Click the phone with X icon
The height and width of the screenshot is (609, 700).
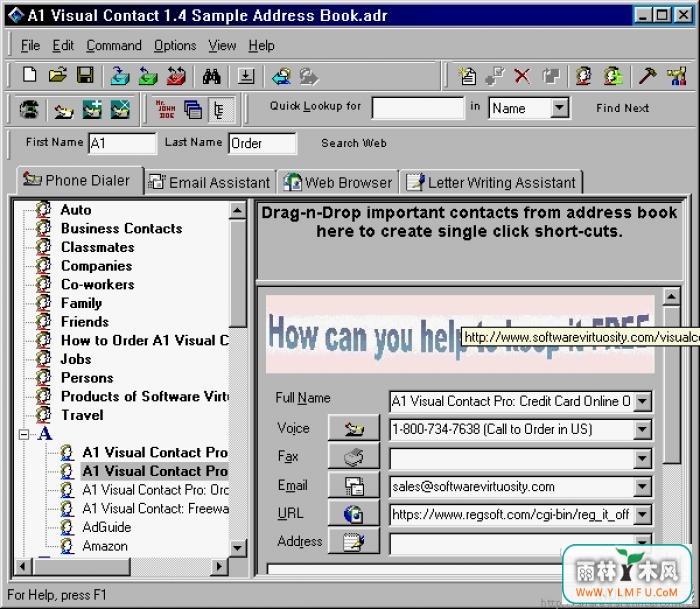[120, 109]
